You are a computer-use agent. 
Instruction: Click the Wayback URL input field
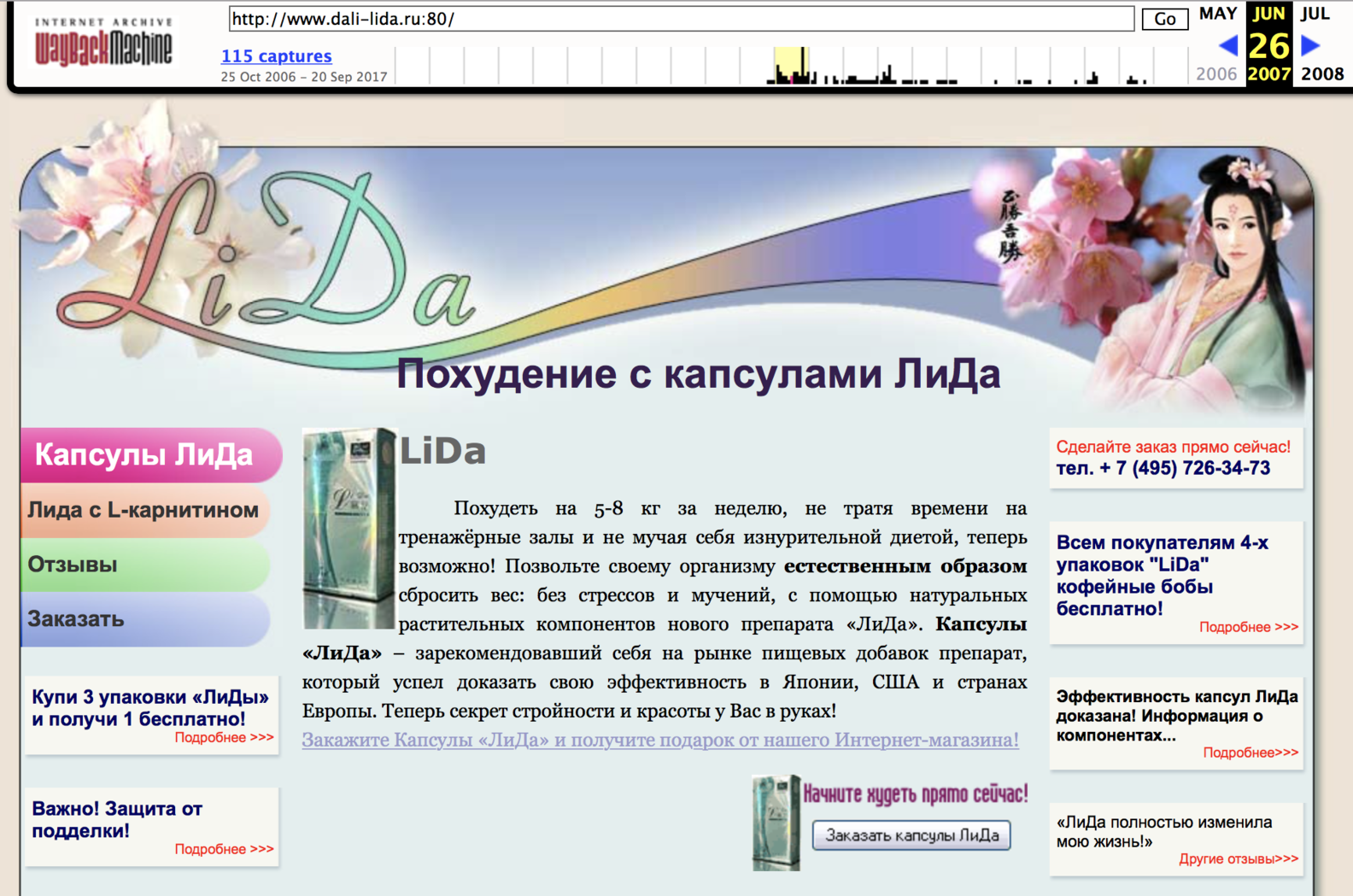click(x=681, y=19)
